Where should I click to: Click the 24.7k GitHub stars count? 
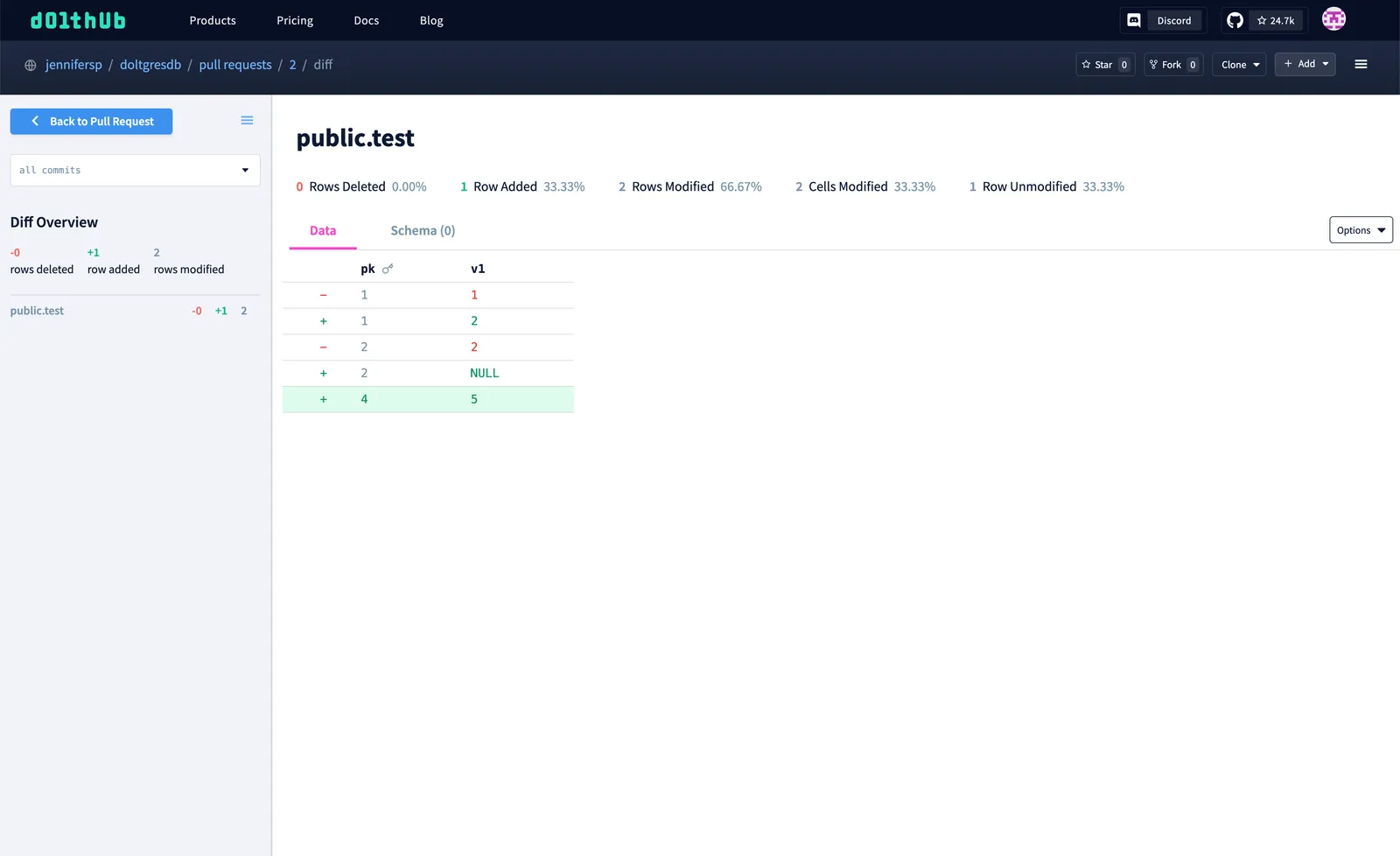coord(1276,20)
